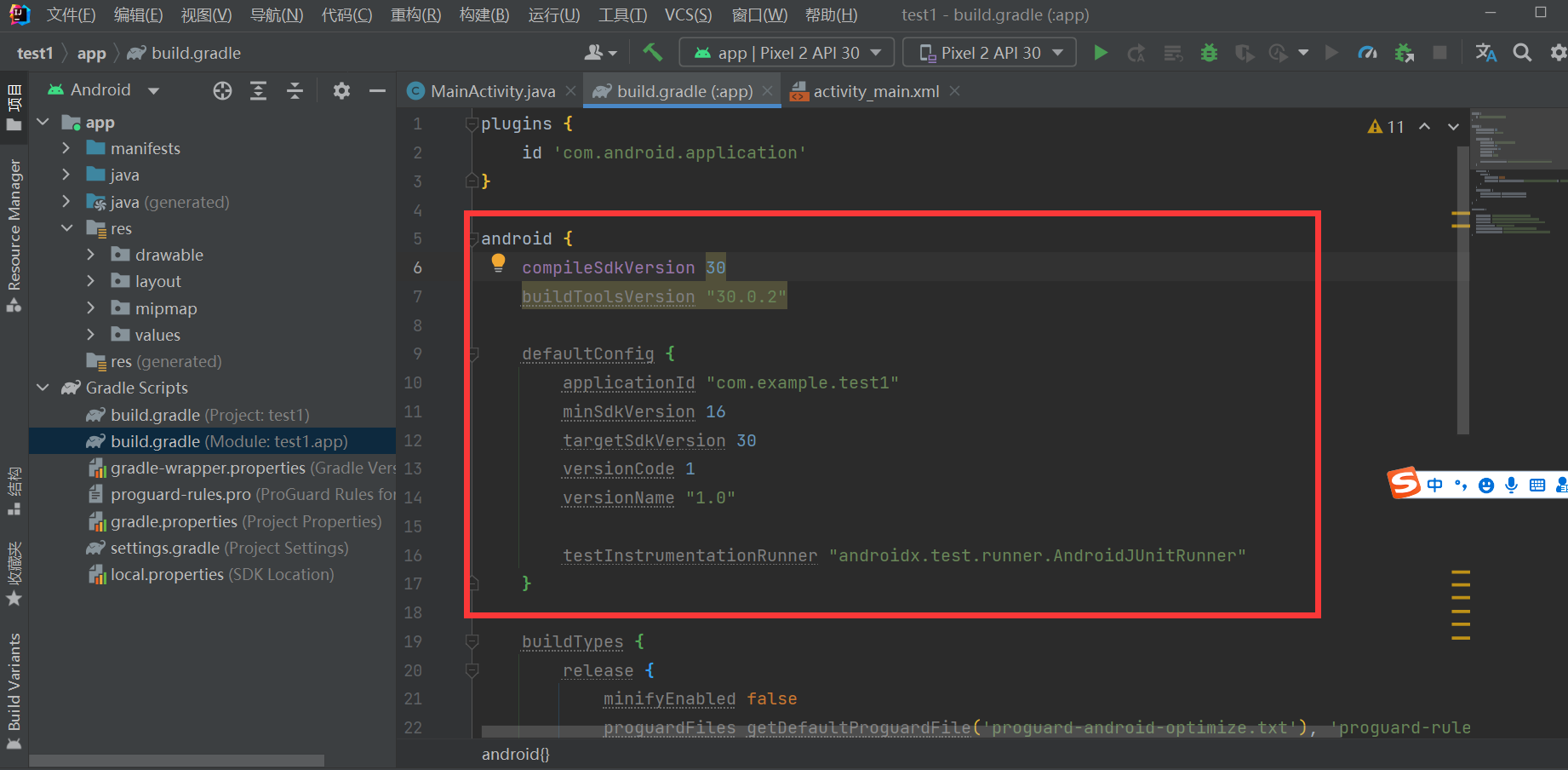Hide the Project panel with minimize icon
Viewport: 1568px width, 770px height.
[x=377, y=90]
